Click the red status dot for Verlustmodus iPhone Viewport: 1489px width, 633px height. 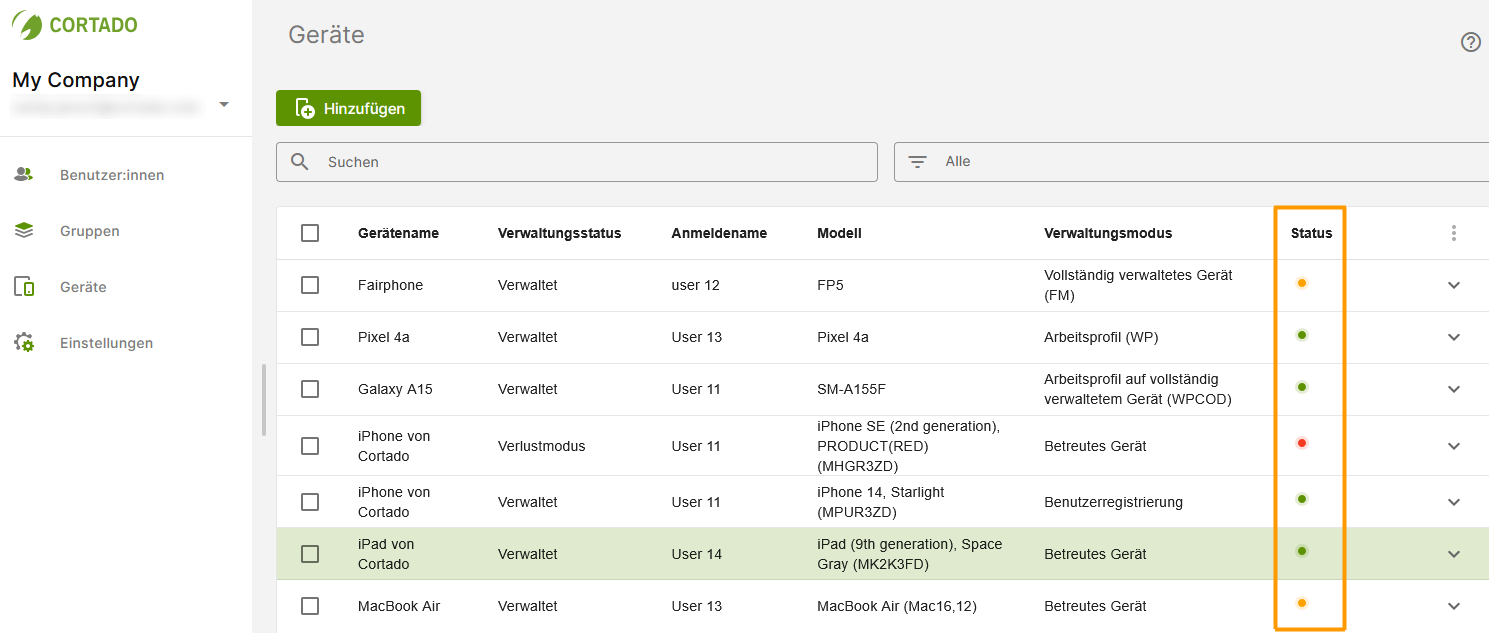pos(1301,443)
